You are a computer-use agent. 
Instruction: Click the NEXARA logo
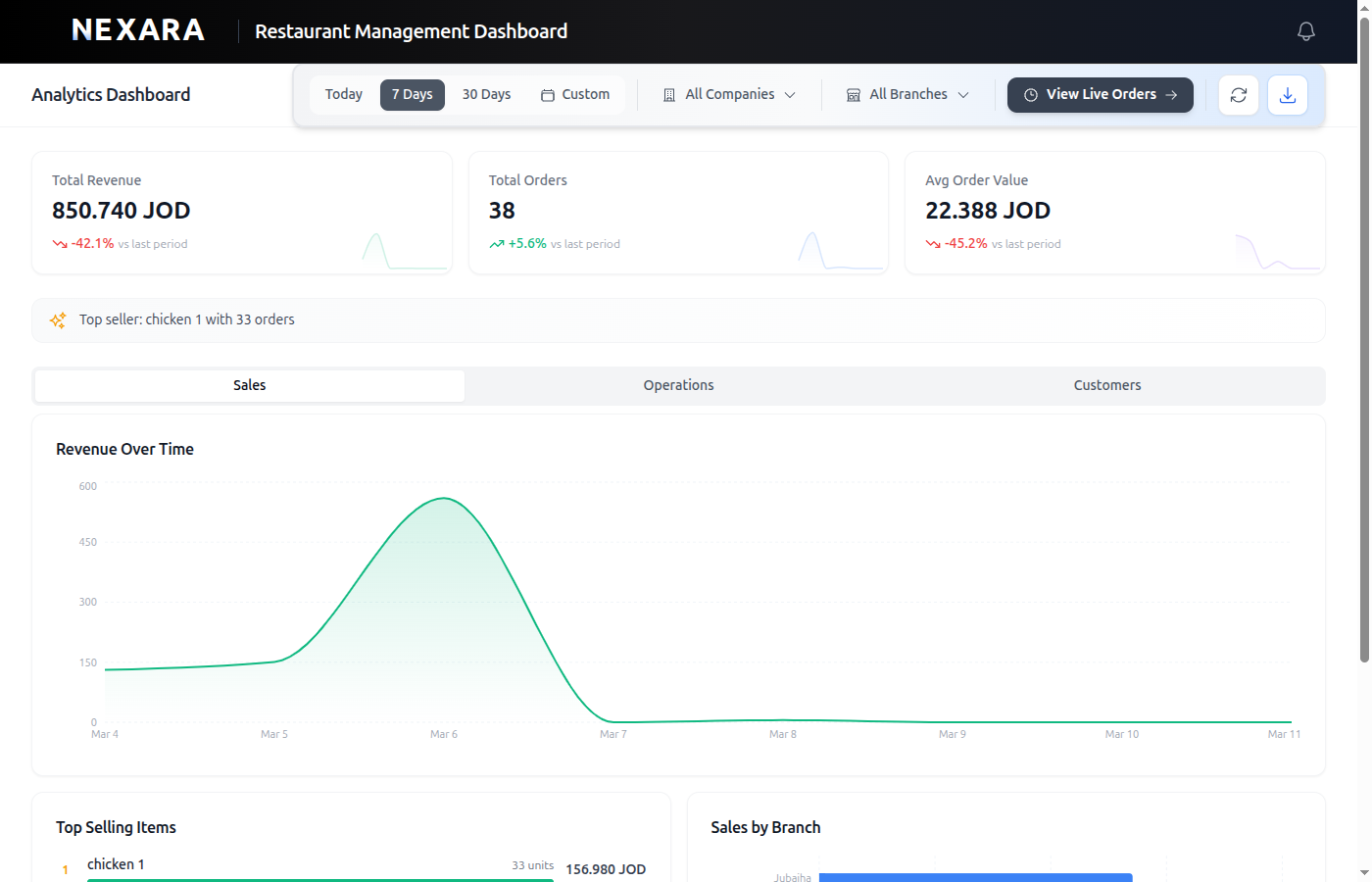(x=138, y=30)
